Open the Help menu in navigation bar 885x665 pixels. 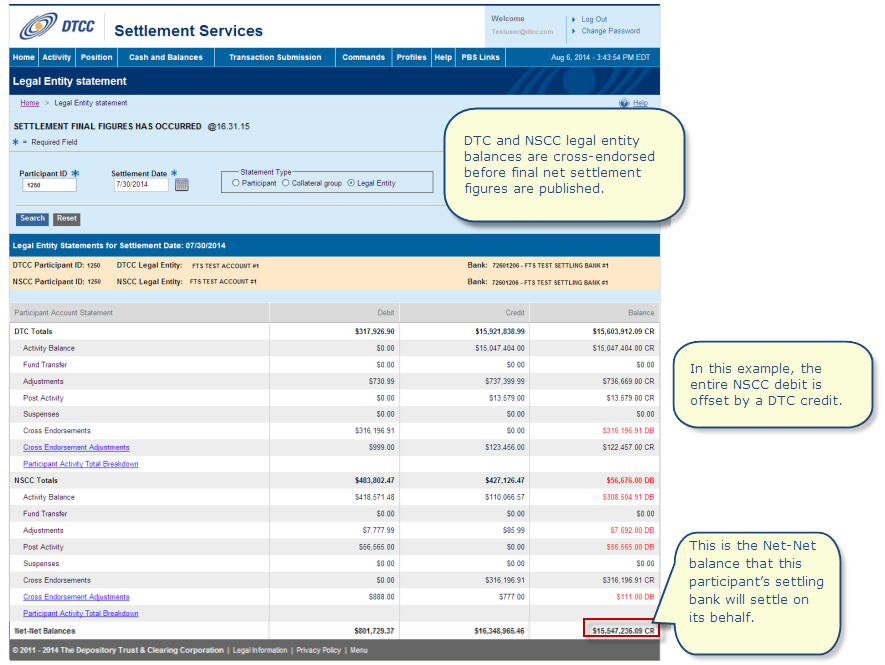tap(443, 57)
